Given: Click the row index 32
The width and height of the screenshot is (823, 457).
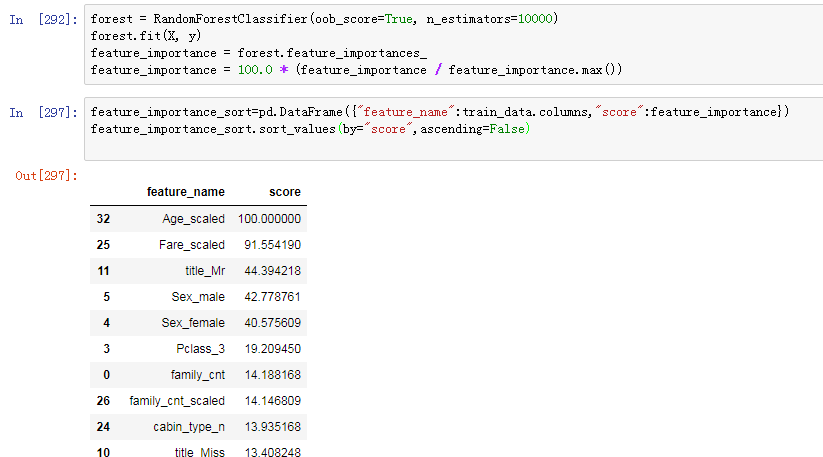Looking at the screenshot, I should (x=103, y=219).
